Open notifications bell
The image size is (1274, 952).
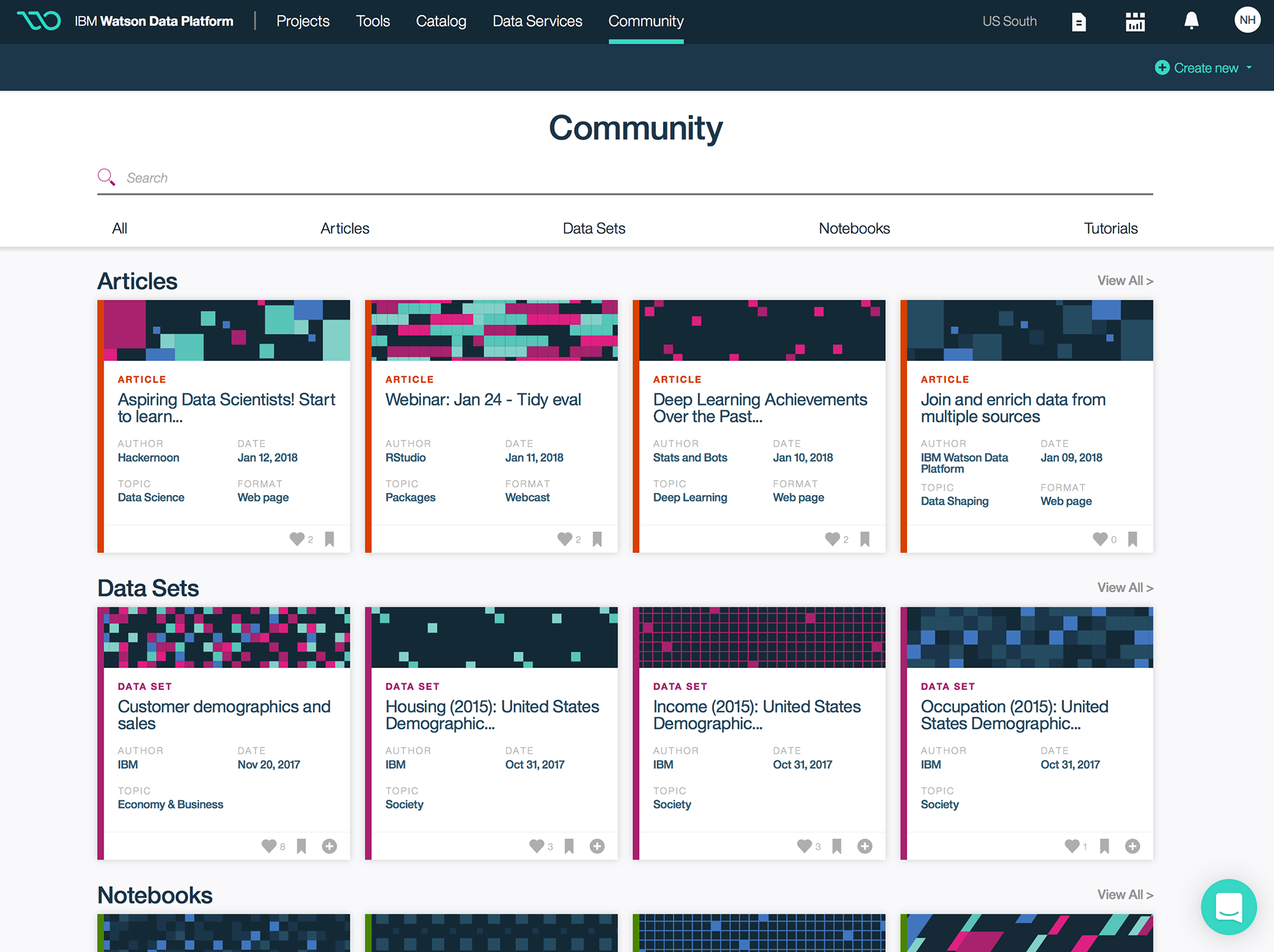coord(1192,21)
